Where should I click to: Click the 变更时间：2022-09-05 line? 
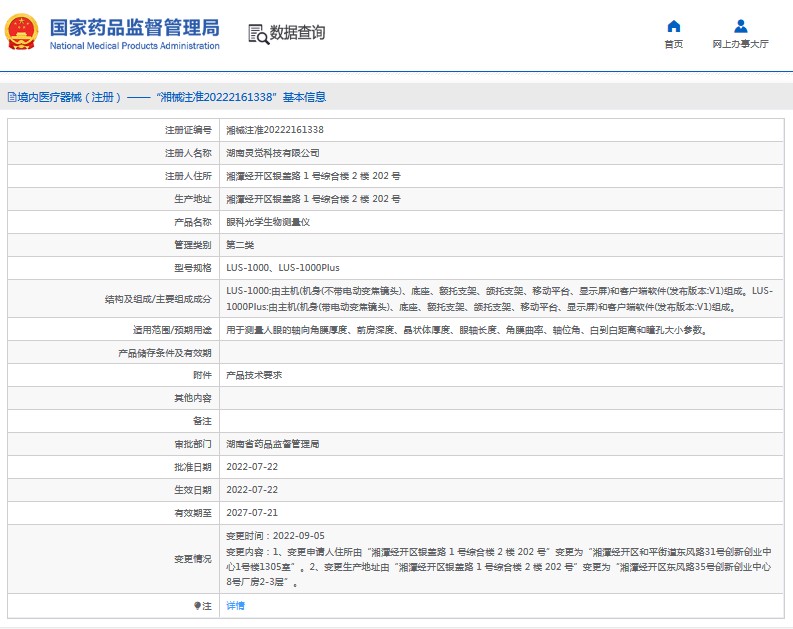pyautogui.click(x=275, y=536)
